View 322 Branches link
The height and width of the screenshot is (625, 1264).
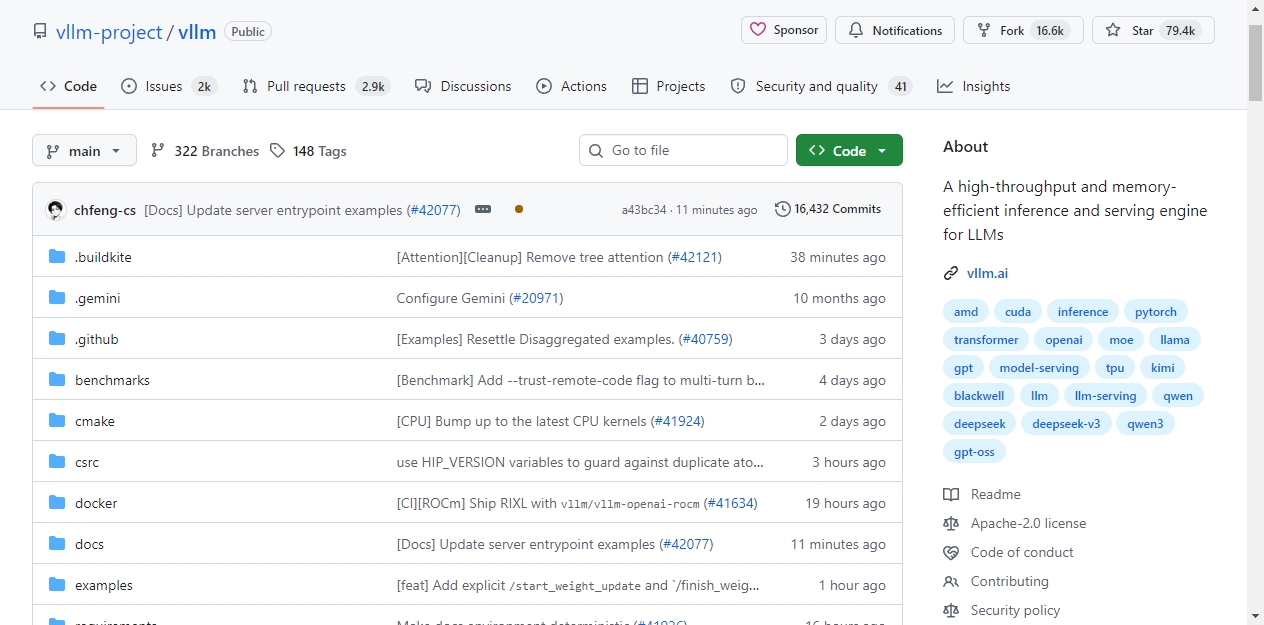pos(205,151)
